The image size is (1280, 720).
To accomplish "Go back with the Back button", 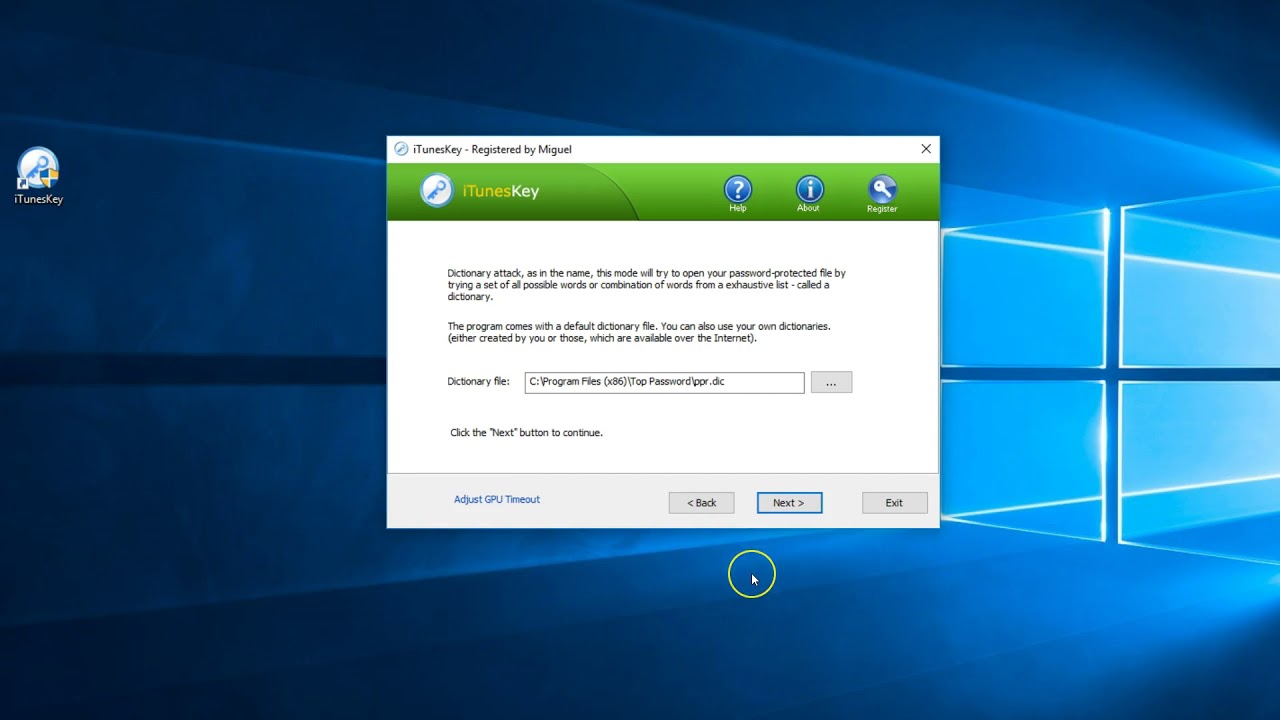I will (701, 503).
